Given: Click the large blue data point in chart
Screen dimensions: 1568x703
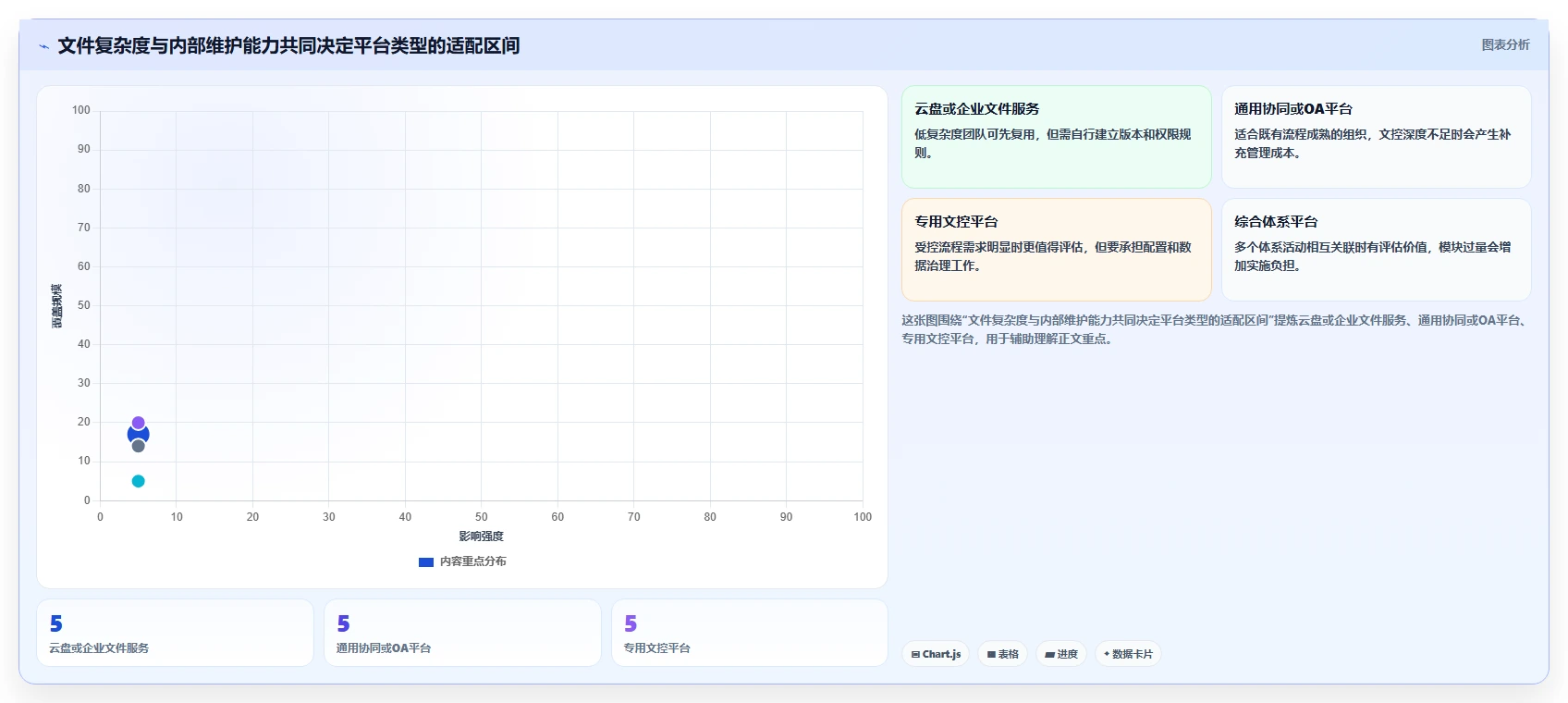Looking at the screenshot, I should point(139,434).
